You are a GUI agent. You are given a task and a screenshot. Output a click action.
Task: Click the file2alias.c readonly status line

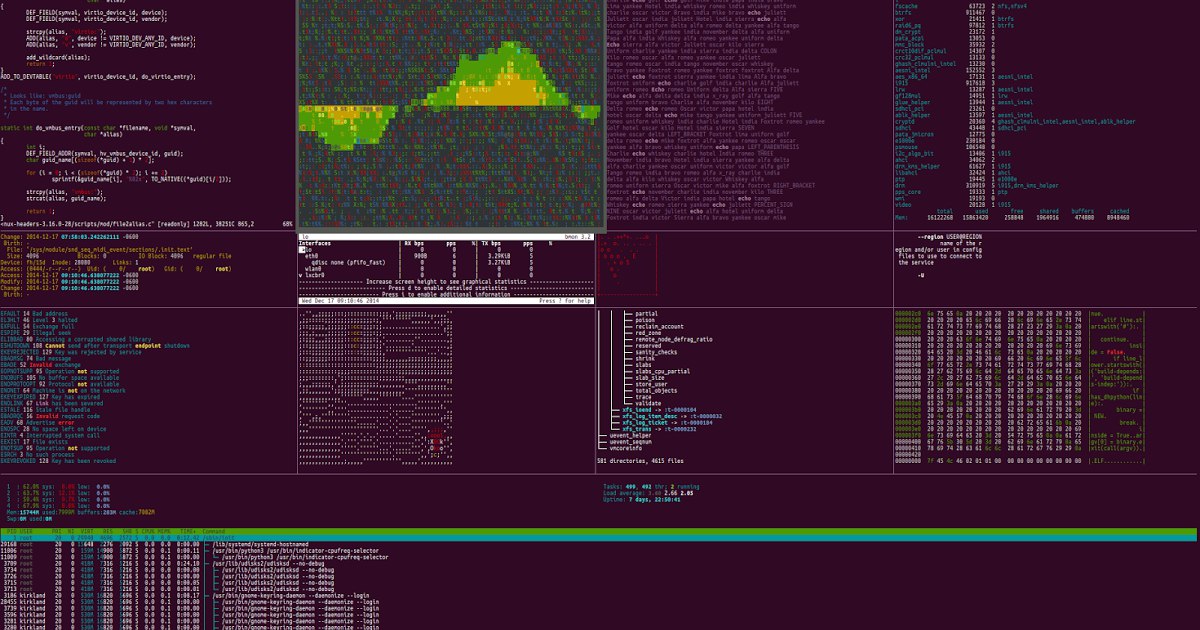coord(146,224)
